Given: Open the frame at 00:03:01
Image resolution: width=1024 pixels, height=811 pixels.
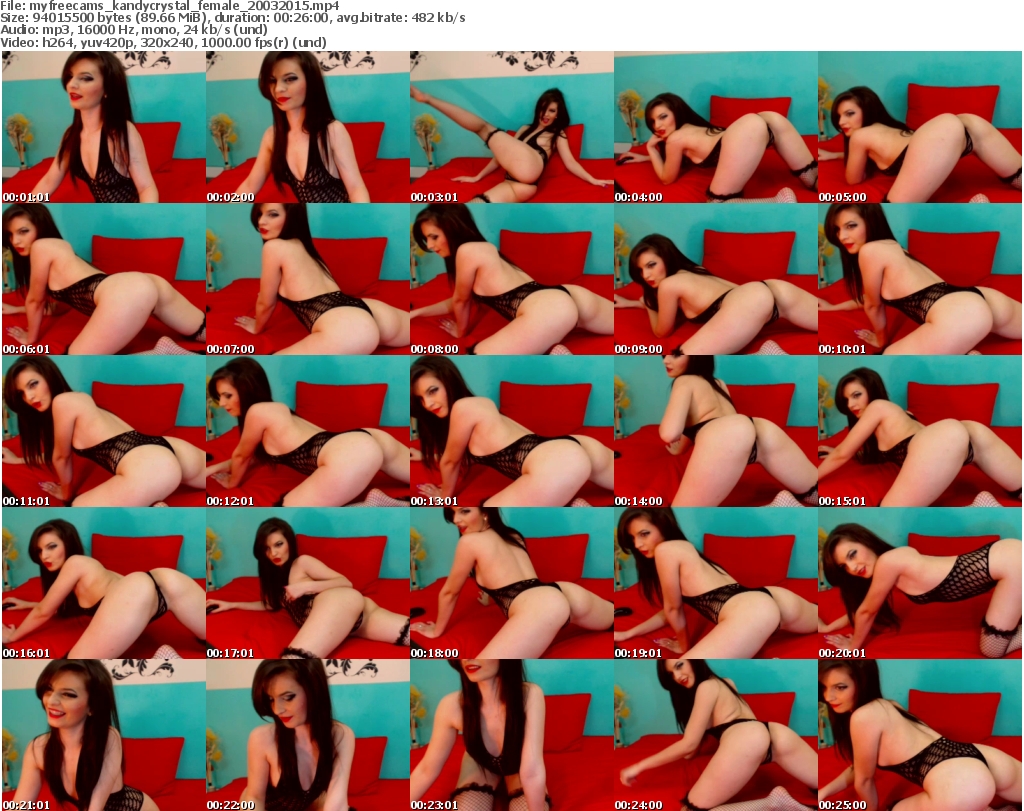Looking at the screenshot, I should click(512, 127).
